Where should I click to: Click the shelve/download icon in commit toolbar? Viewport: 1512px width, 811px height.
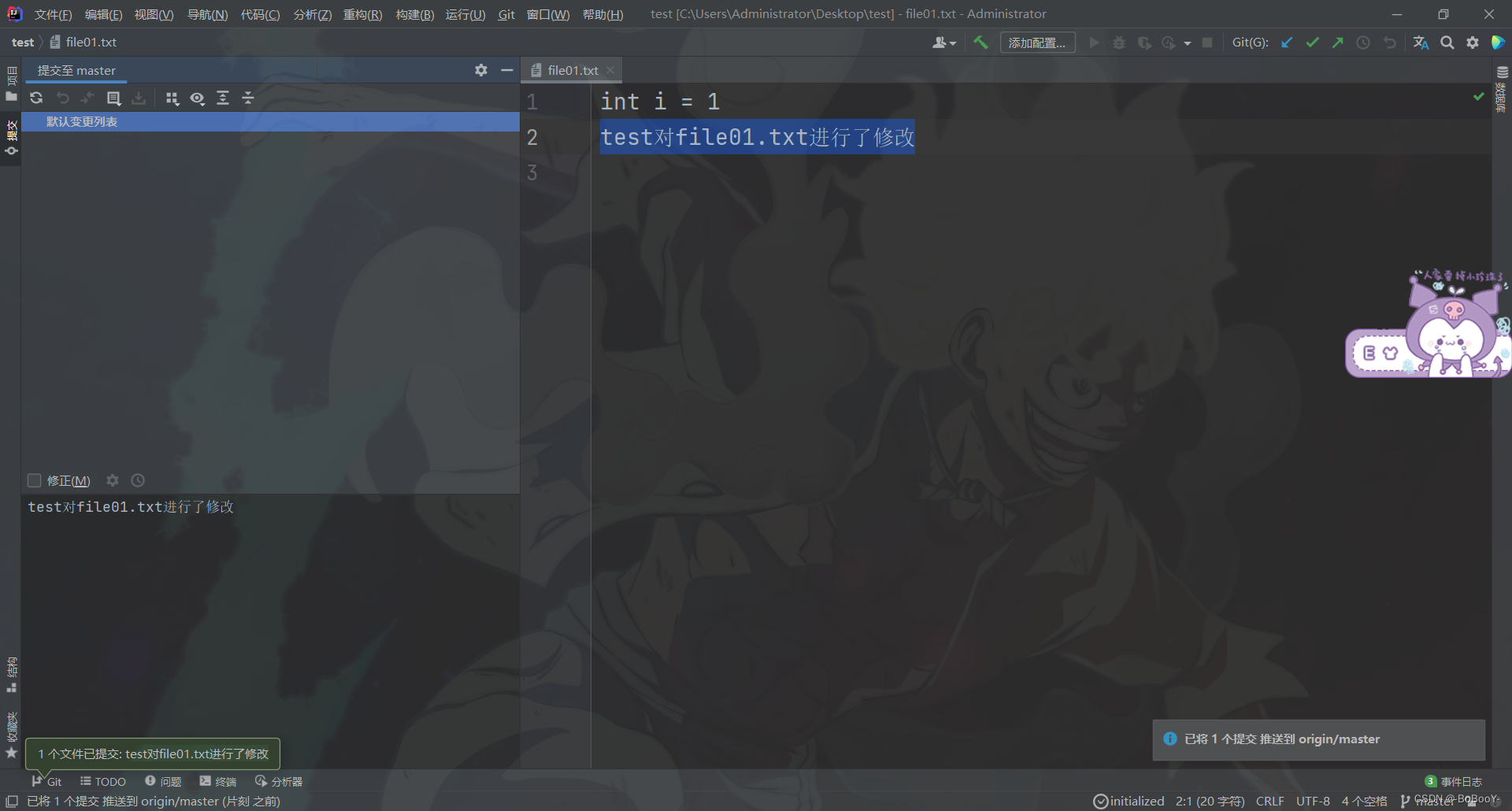click(x=139, y=98)
